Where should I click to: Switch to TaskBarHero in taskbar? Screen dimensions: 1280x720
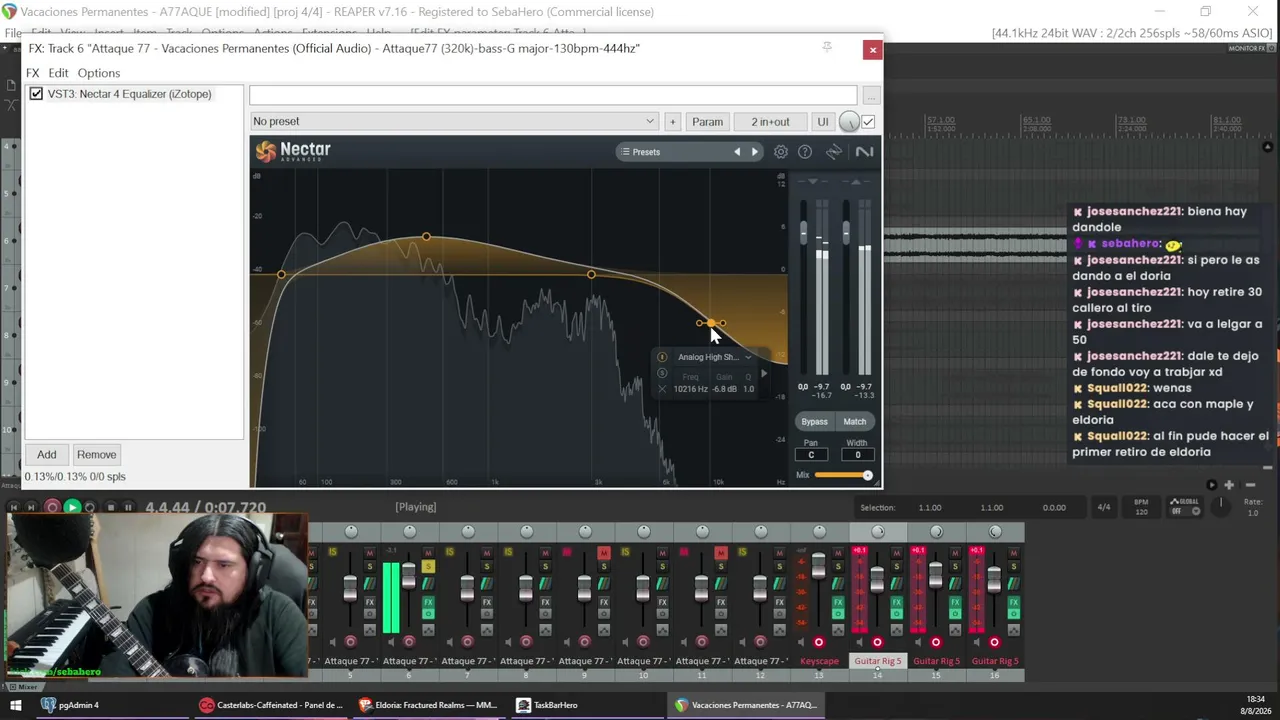point(547,705)
